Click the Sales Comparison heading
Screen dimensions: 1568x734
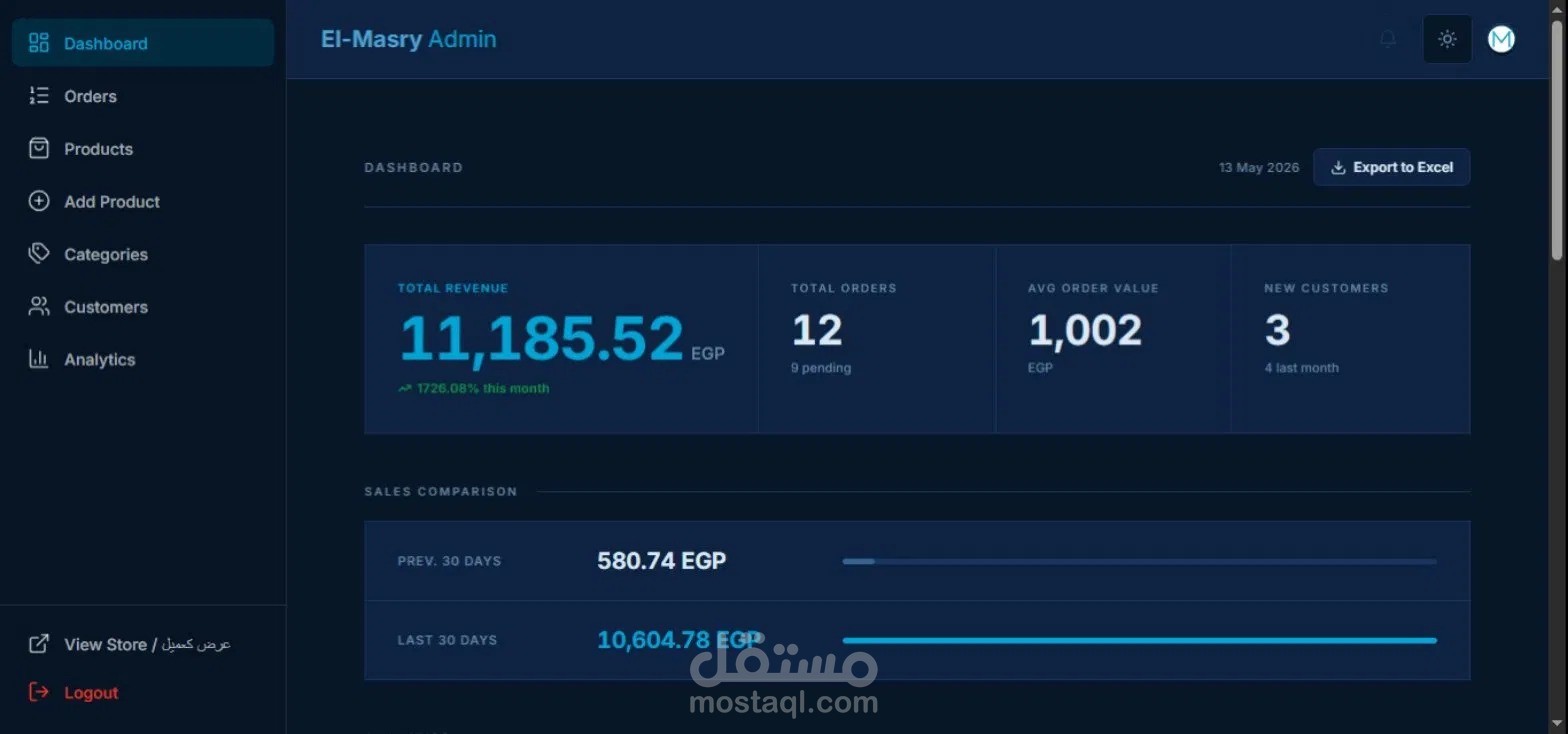pyautogui.click(x=441, y=491)
